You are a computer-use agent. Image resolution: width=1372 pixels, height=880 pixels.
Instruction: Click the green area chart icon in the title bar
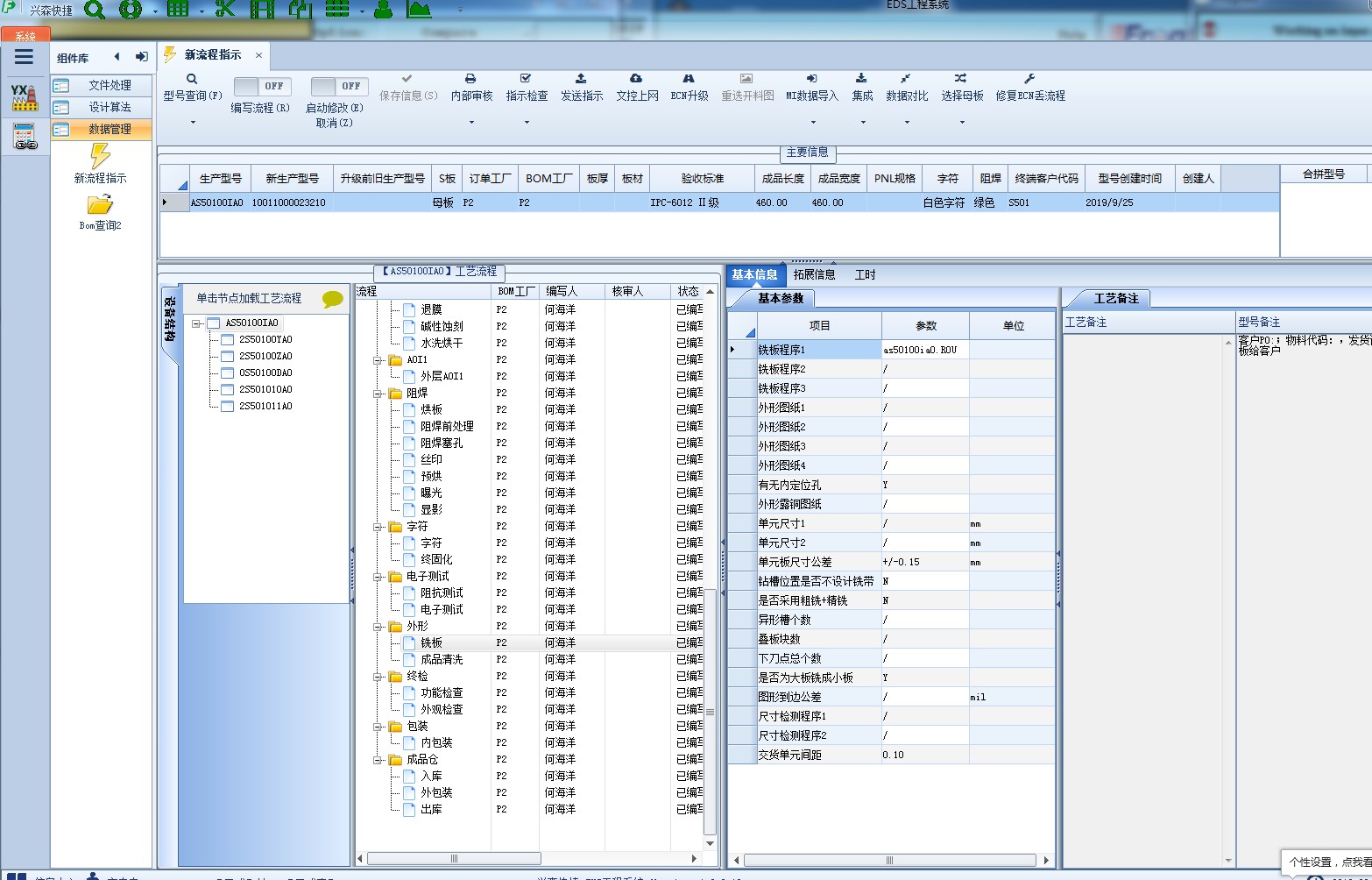420,10
